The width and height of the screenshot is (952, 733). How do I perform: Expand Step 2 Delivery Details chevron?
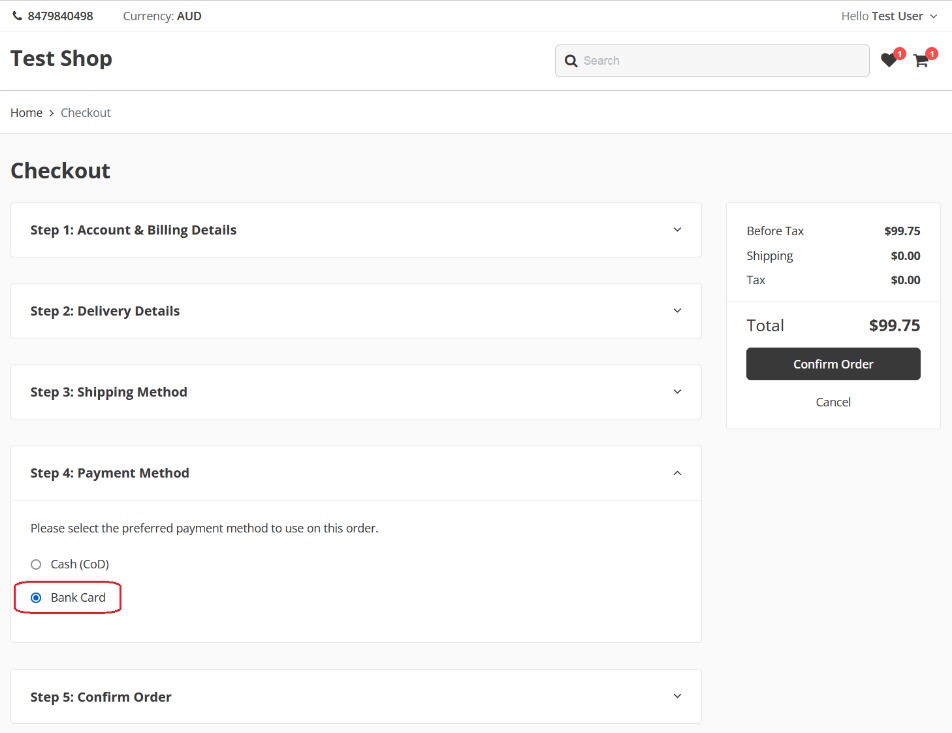coord(677,311)
